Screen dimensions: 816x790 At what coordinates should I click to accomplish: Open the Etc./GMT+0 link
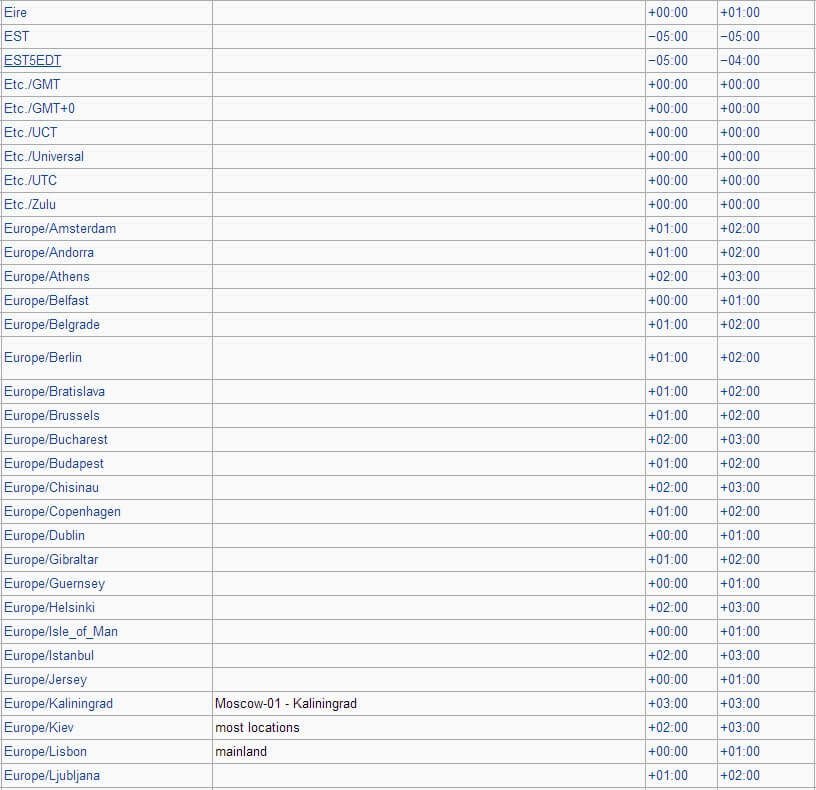pos(40,108)
